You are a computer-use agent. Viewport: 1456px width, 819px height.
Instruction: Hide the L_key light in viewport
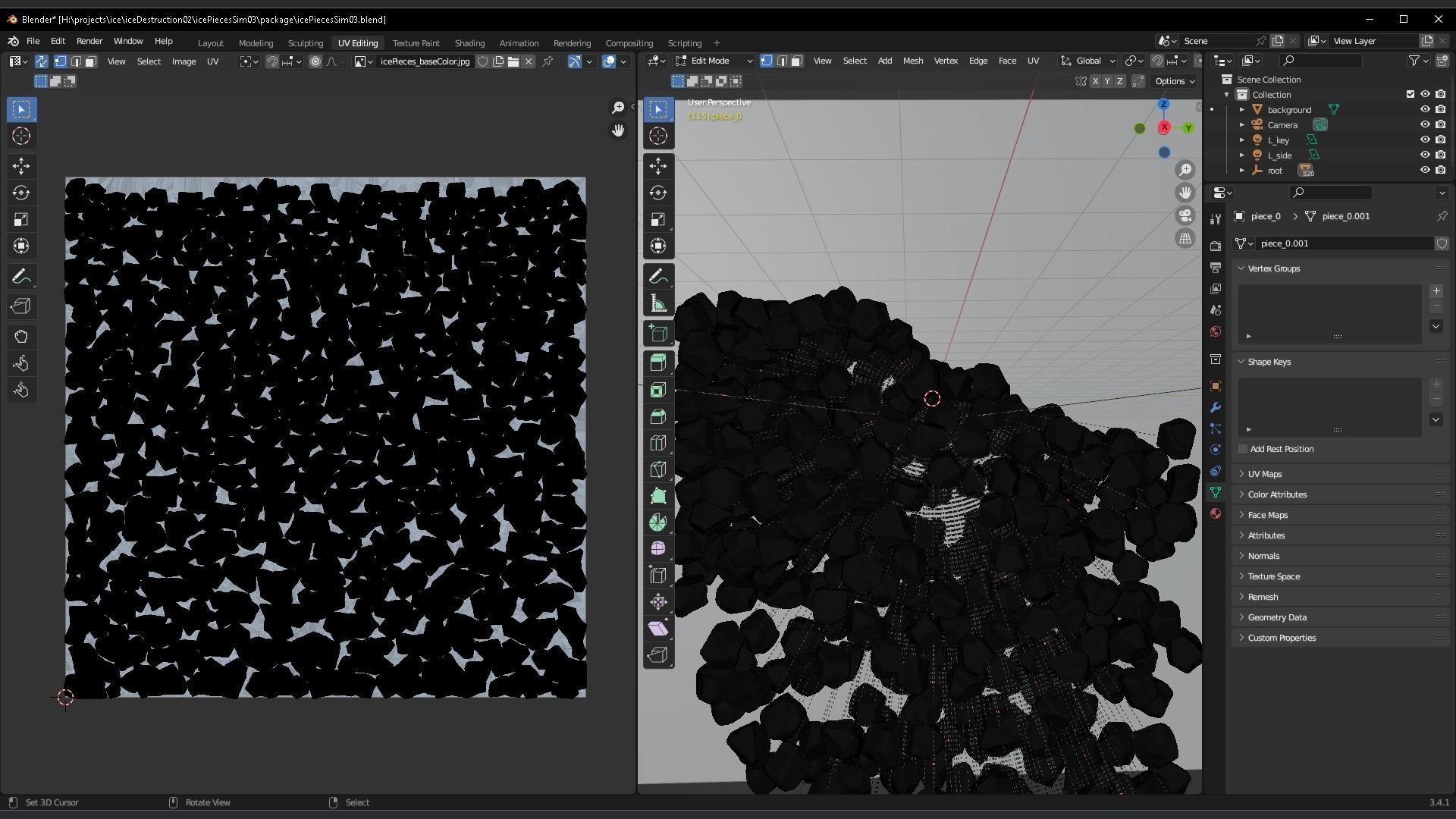coord(1425,140)
